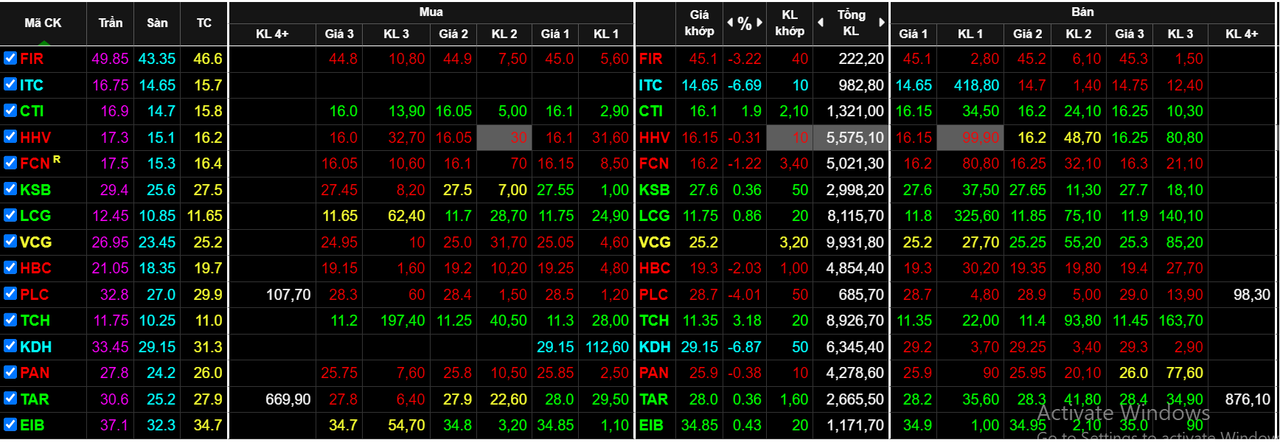Click the Mua section header

tap(433, 11)
